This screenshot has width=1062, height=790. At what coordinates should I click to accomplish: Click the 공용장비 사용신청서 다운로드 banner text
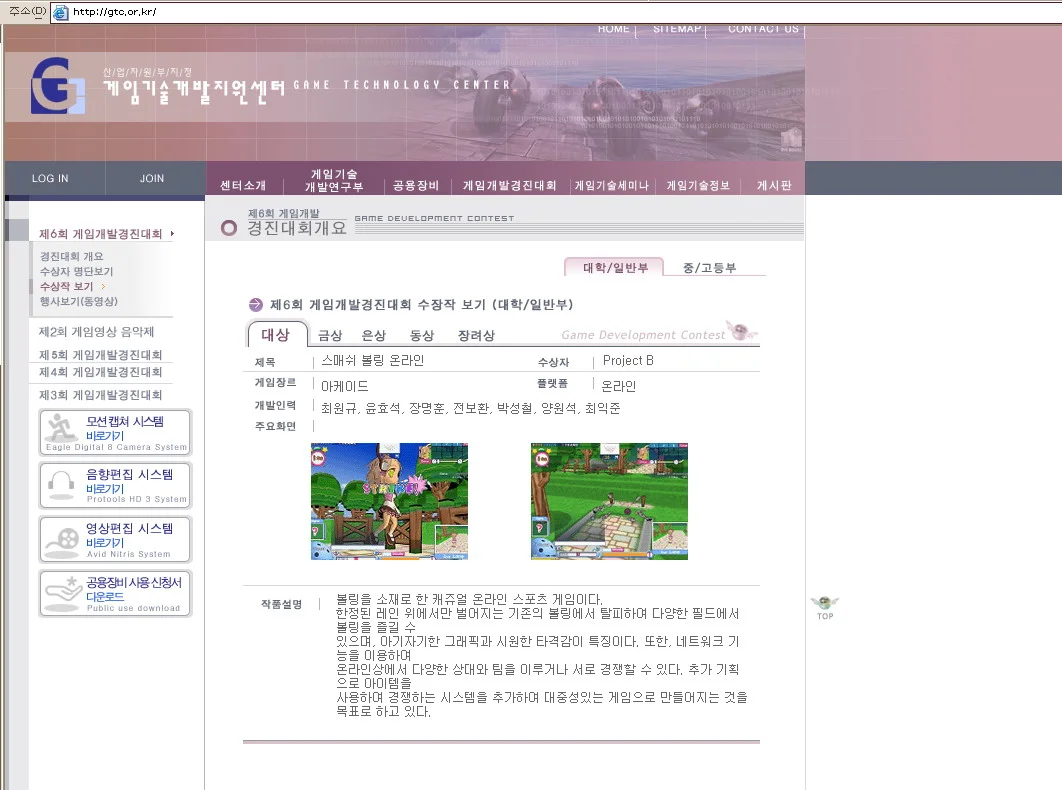(x=133, y=589)
